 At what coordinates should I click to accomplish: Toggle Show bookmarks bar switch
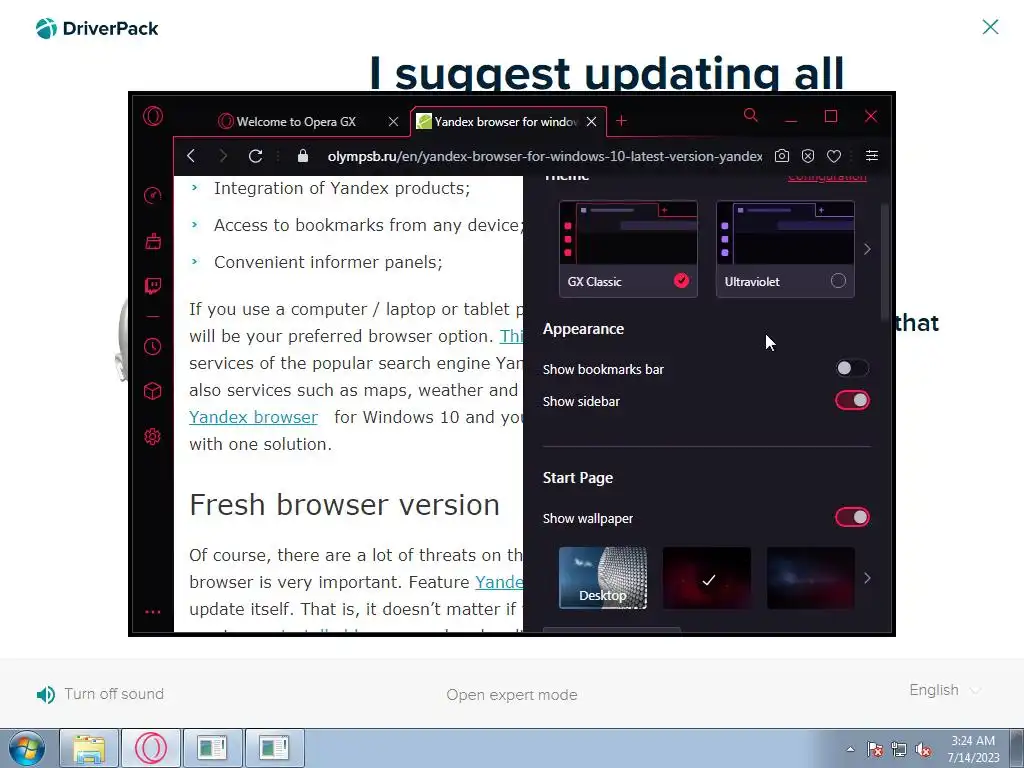tap(852, 368)
